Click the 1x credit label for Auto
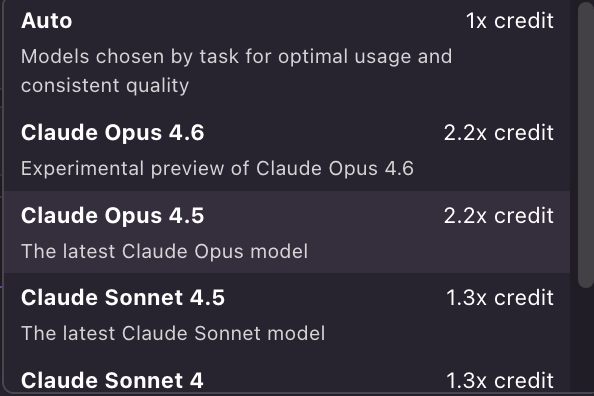 [510, 21]
